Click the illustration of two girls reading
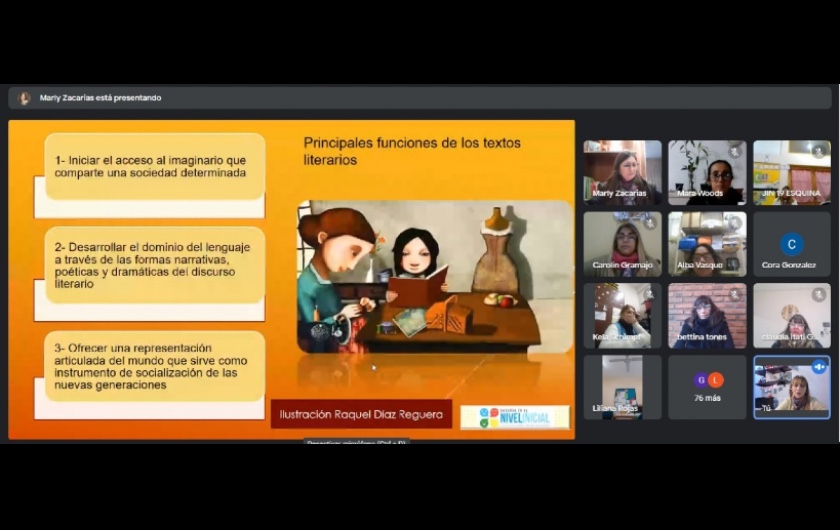This screenshot has width=840, height=530. (435, 277)
